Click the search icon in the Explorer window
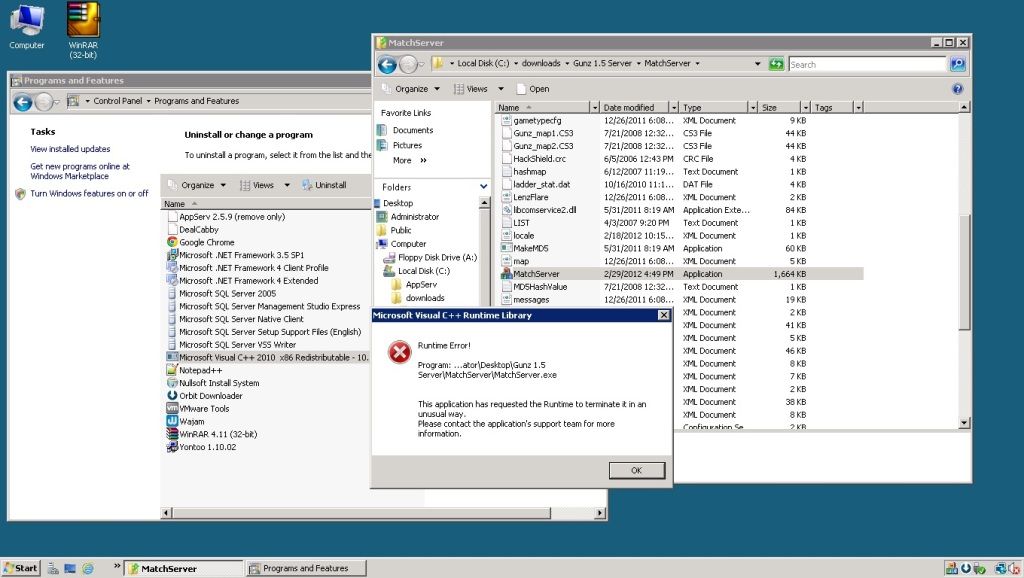This screenshot has height=578, width=1024. pyautogui.click(x=957, y=64)
